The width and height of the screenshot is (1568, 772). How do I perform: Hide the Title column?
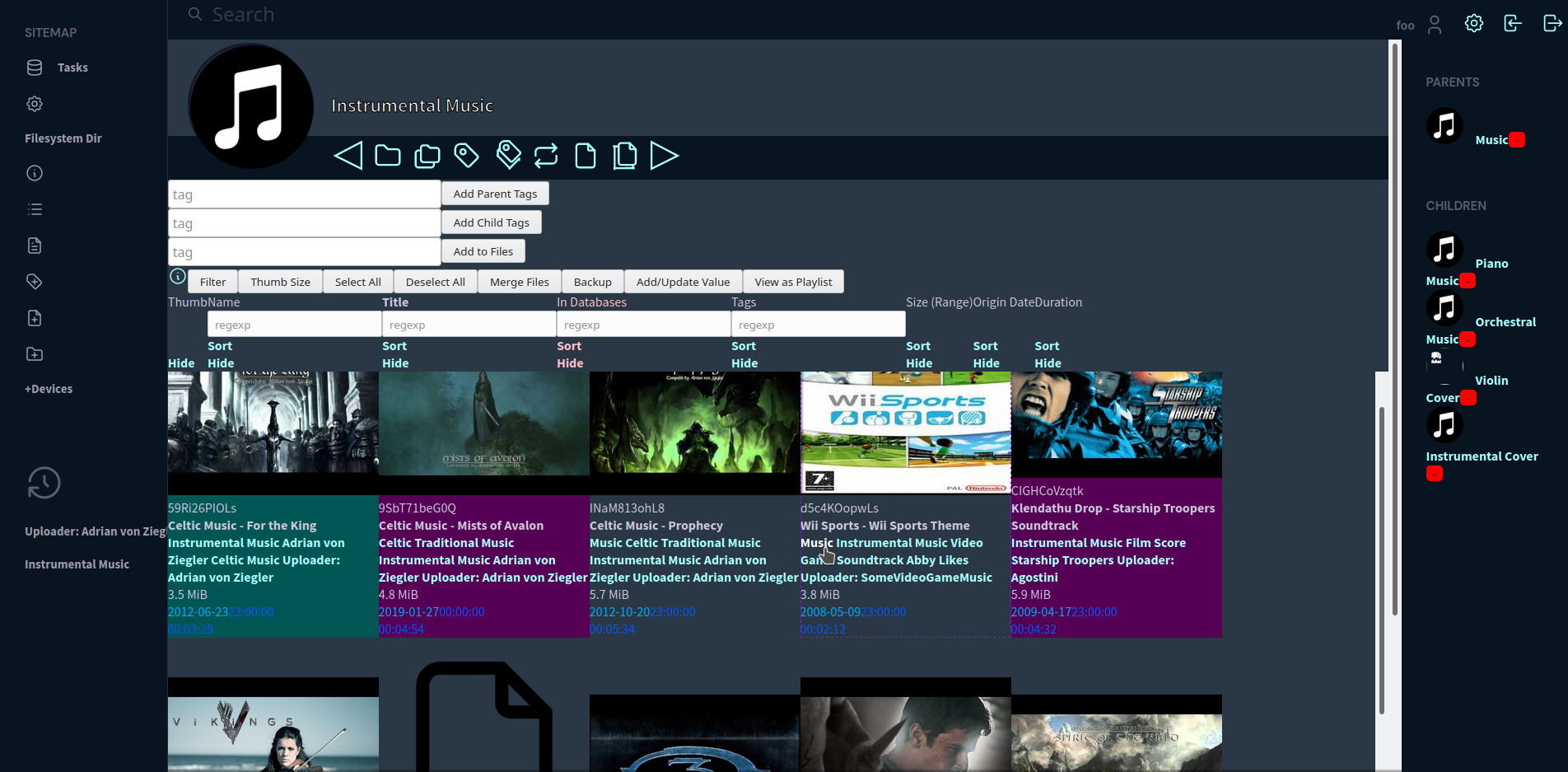(394, 363)
